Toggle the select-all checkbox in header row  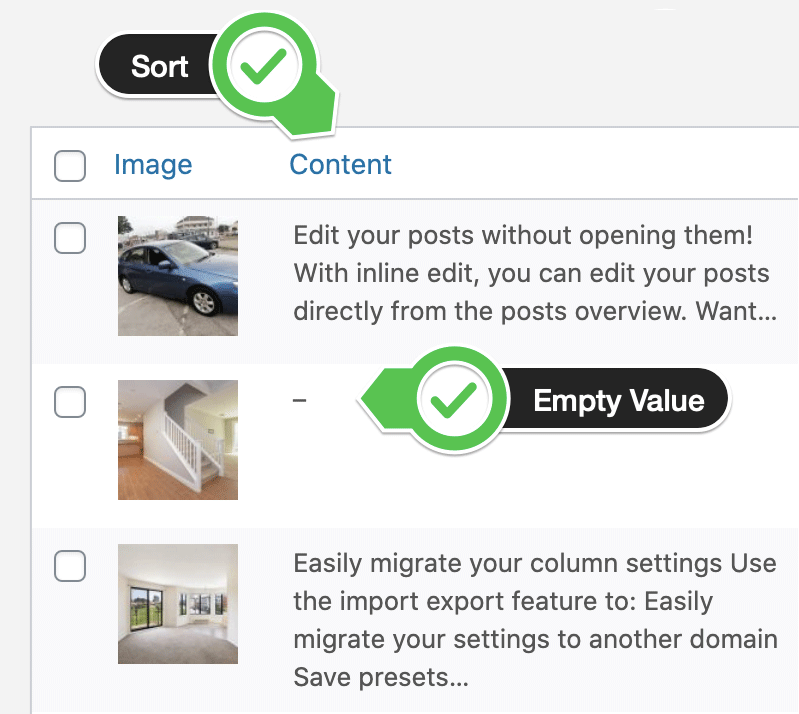click(x=70, y=166)
